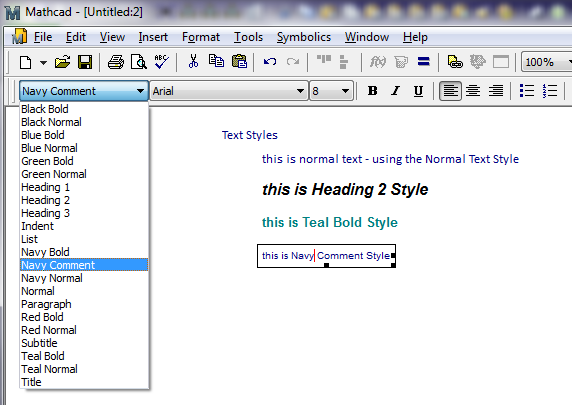Save the worksheet with the floppy icon
Screen dimensions: 572x405
(x=85, y=62)
